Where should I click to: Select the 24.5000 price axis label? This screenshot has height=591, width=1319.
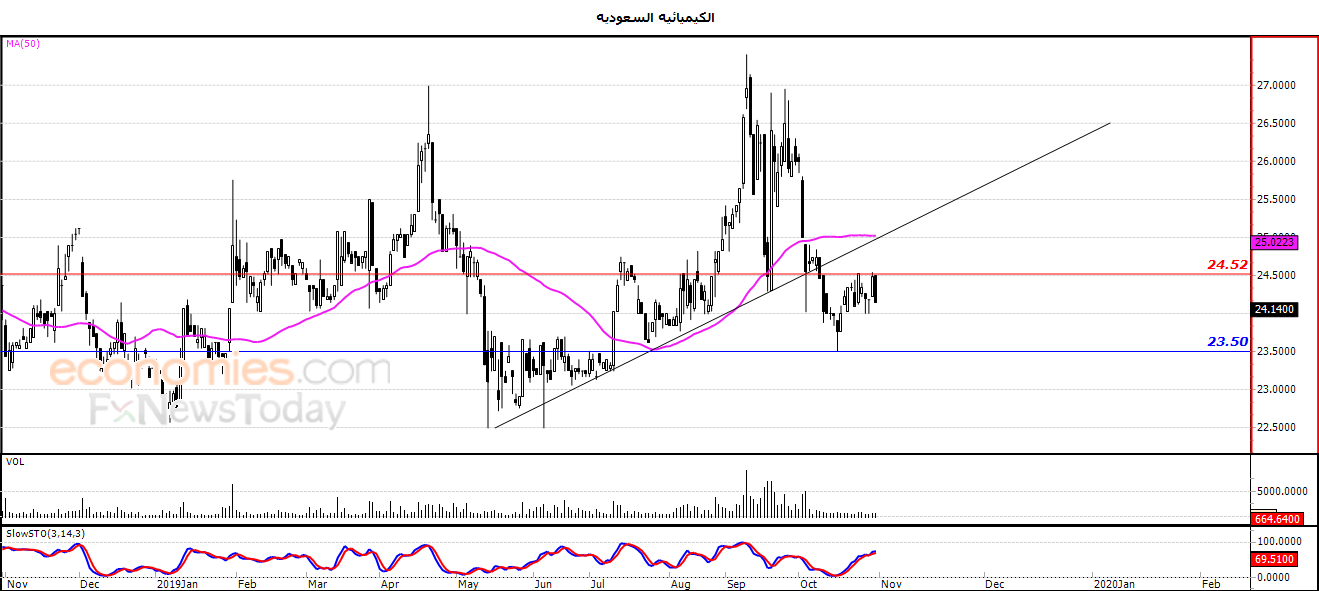1275,275
